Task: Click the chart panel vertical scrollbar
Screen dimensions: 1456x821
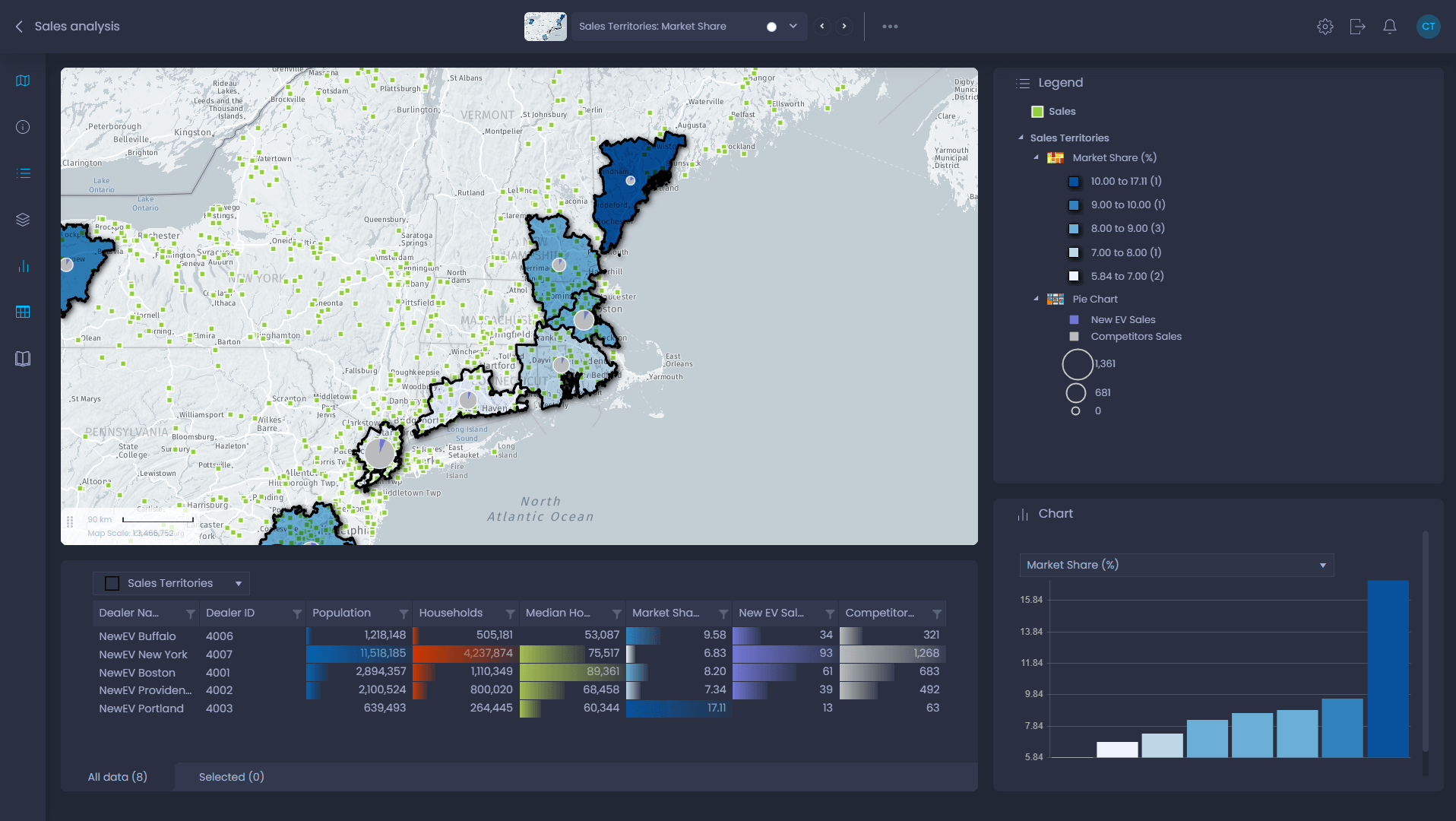Action: [1426, 642]
